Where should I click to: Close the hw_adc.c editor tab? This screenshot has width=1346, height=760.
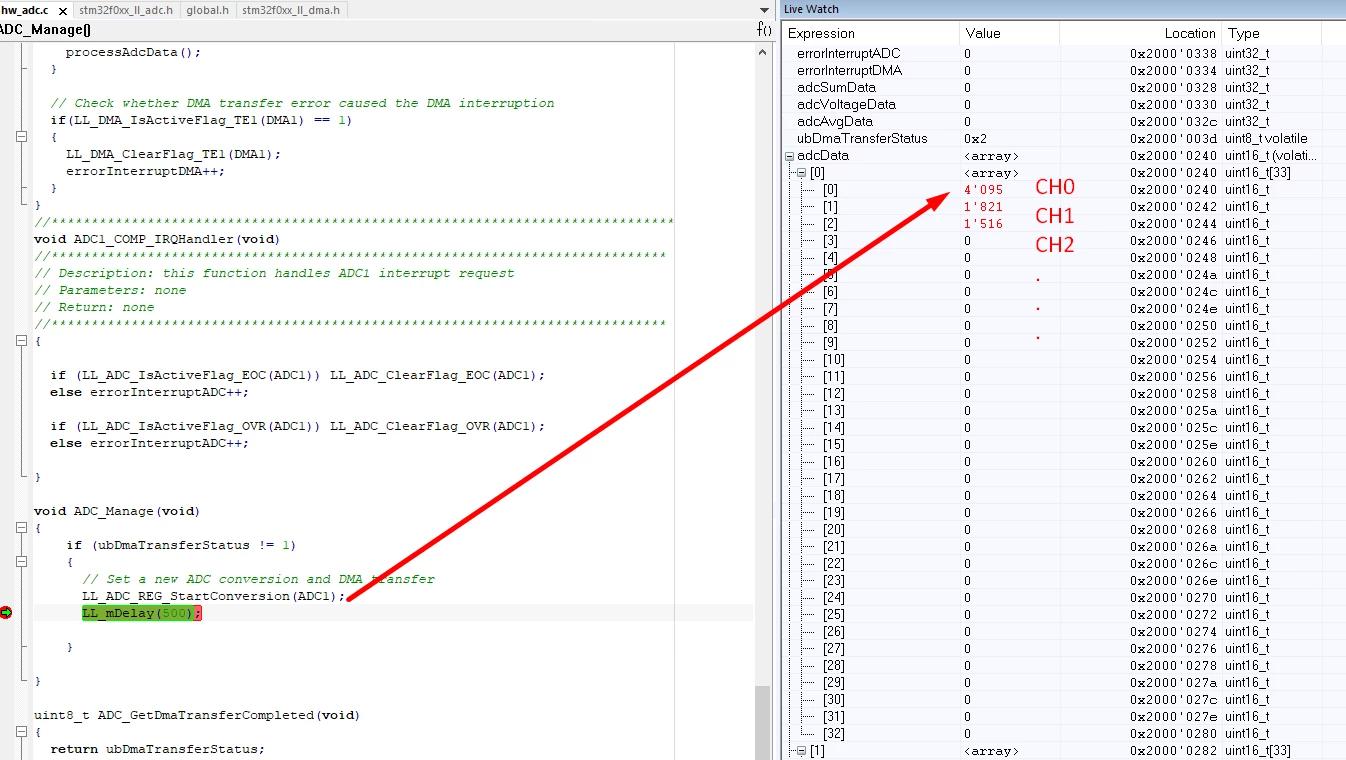point(63,11)
